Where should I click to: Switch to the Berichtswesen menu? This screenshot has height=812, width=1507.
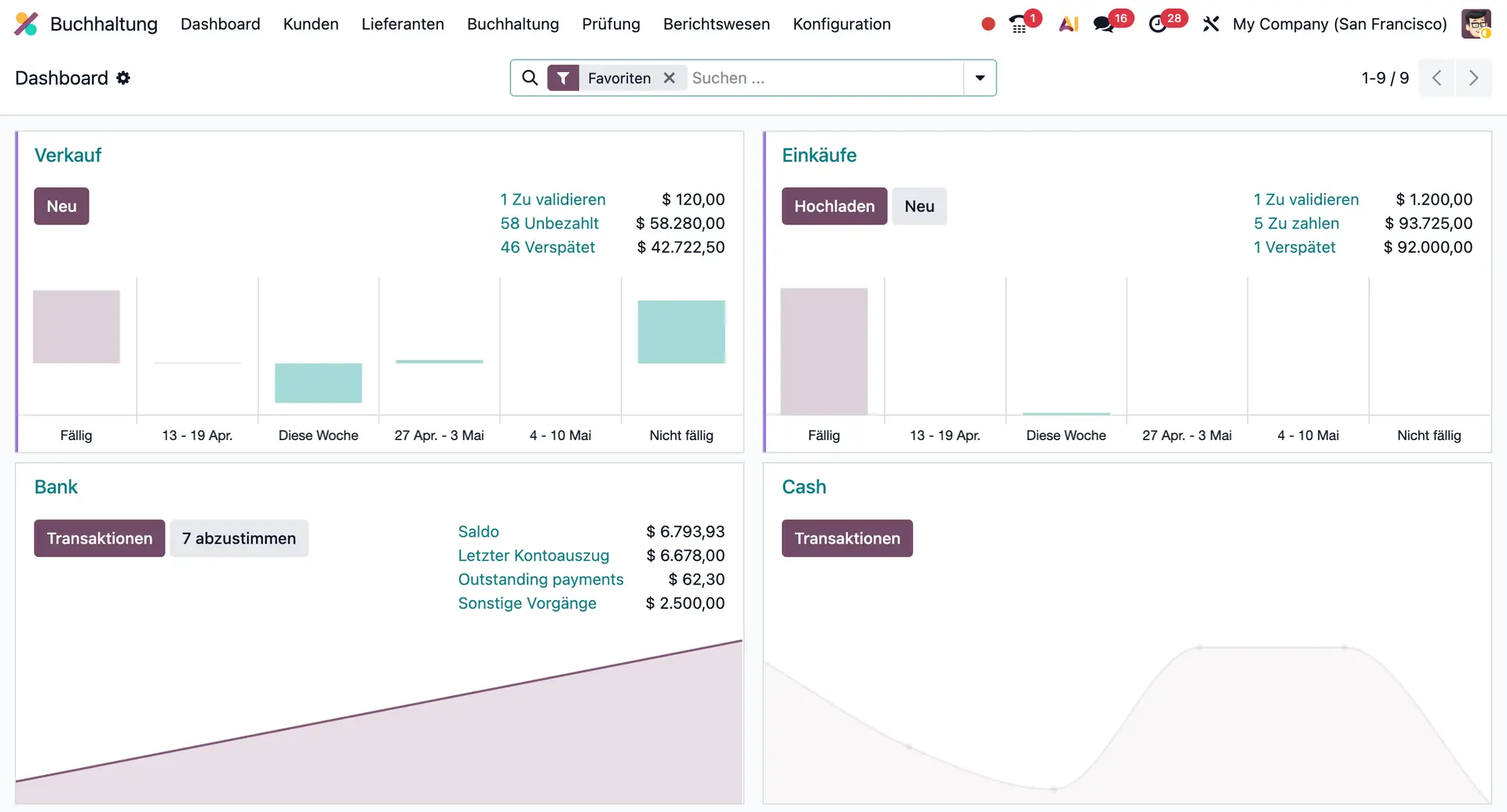click(x=716, y=24)
